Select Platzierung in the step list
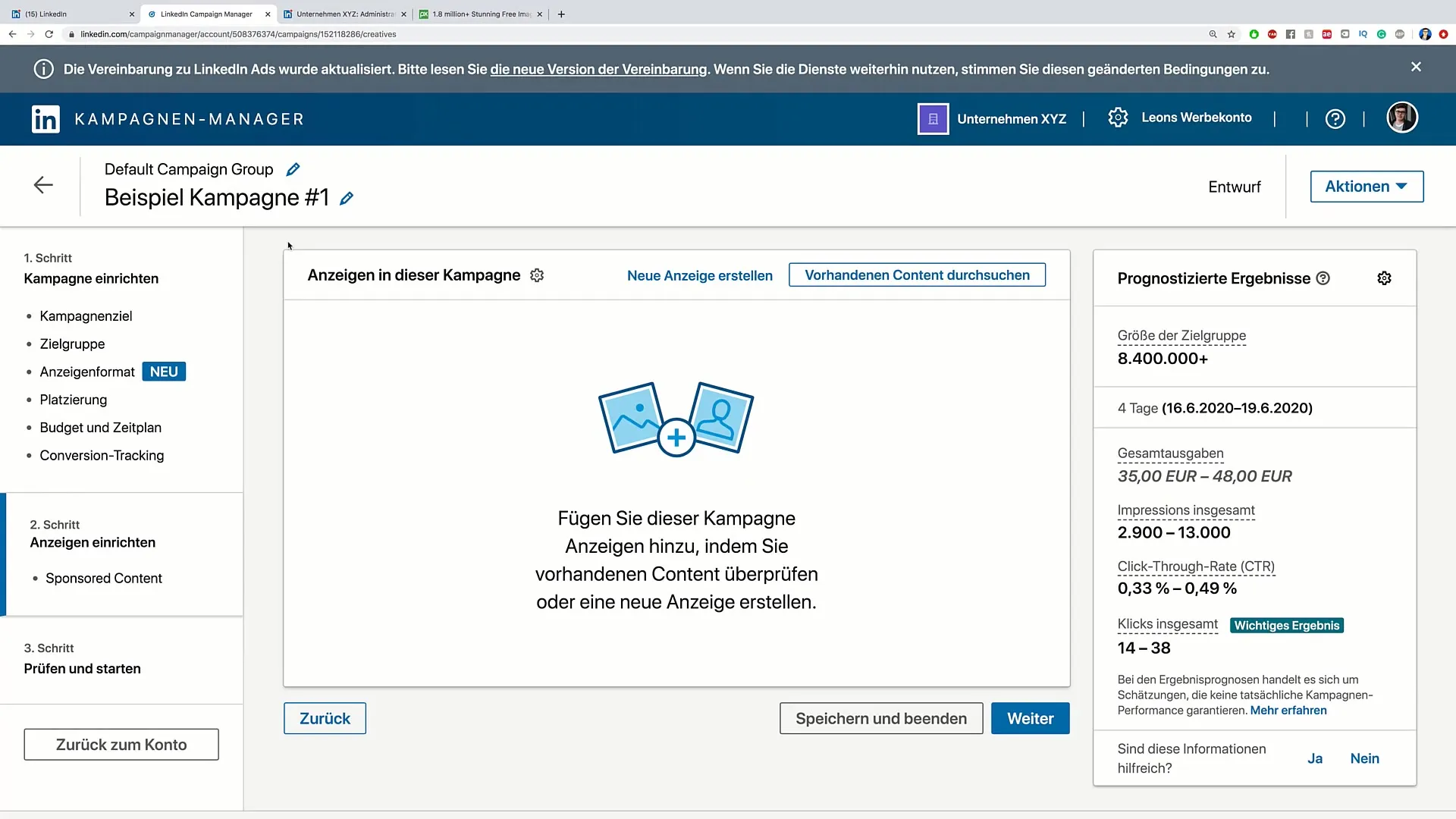This screenshot has width=1456, height=819. (x=73, y=400)
